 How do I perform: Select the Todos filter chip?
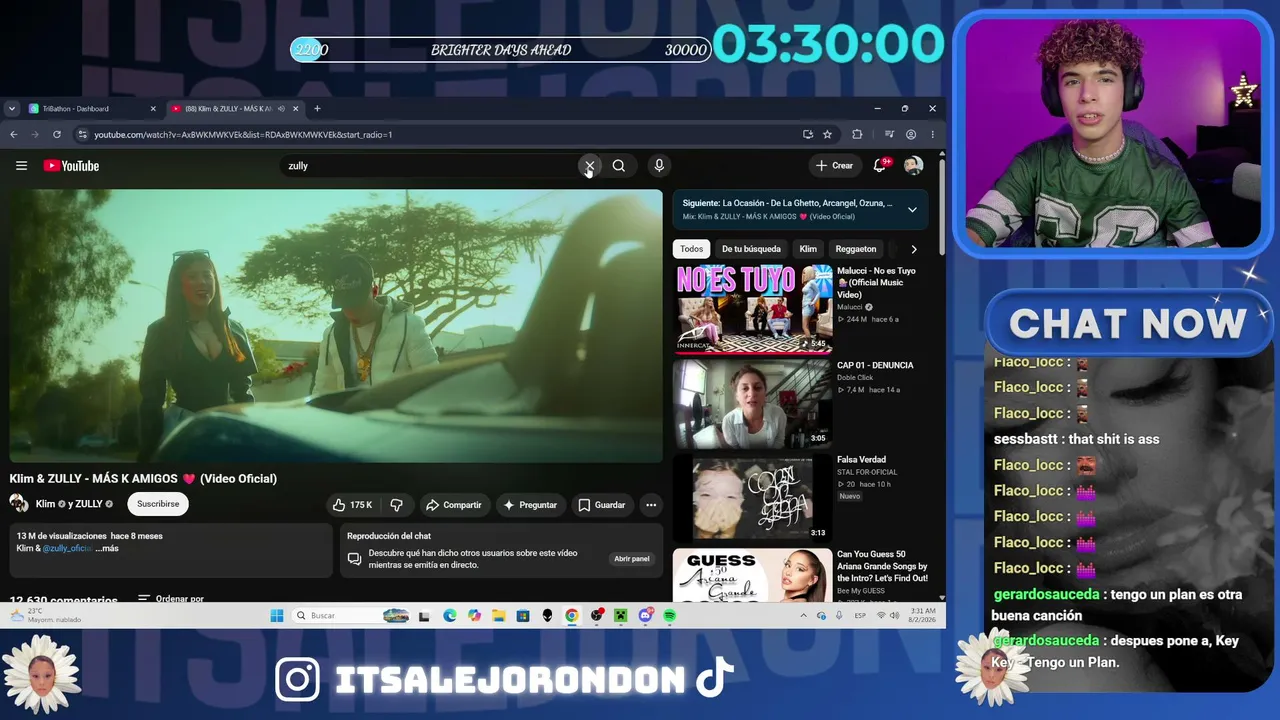(x=692, y=249)
